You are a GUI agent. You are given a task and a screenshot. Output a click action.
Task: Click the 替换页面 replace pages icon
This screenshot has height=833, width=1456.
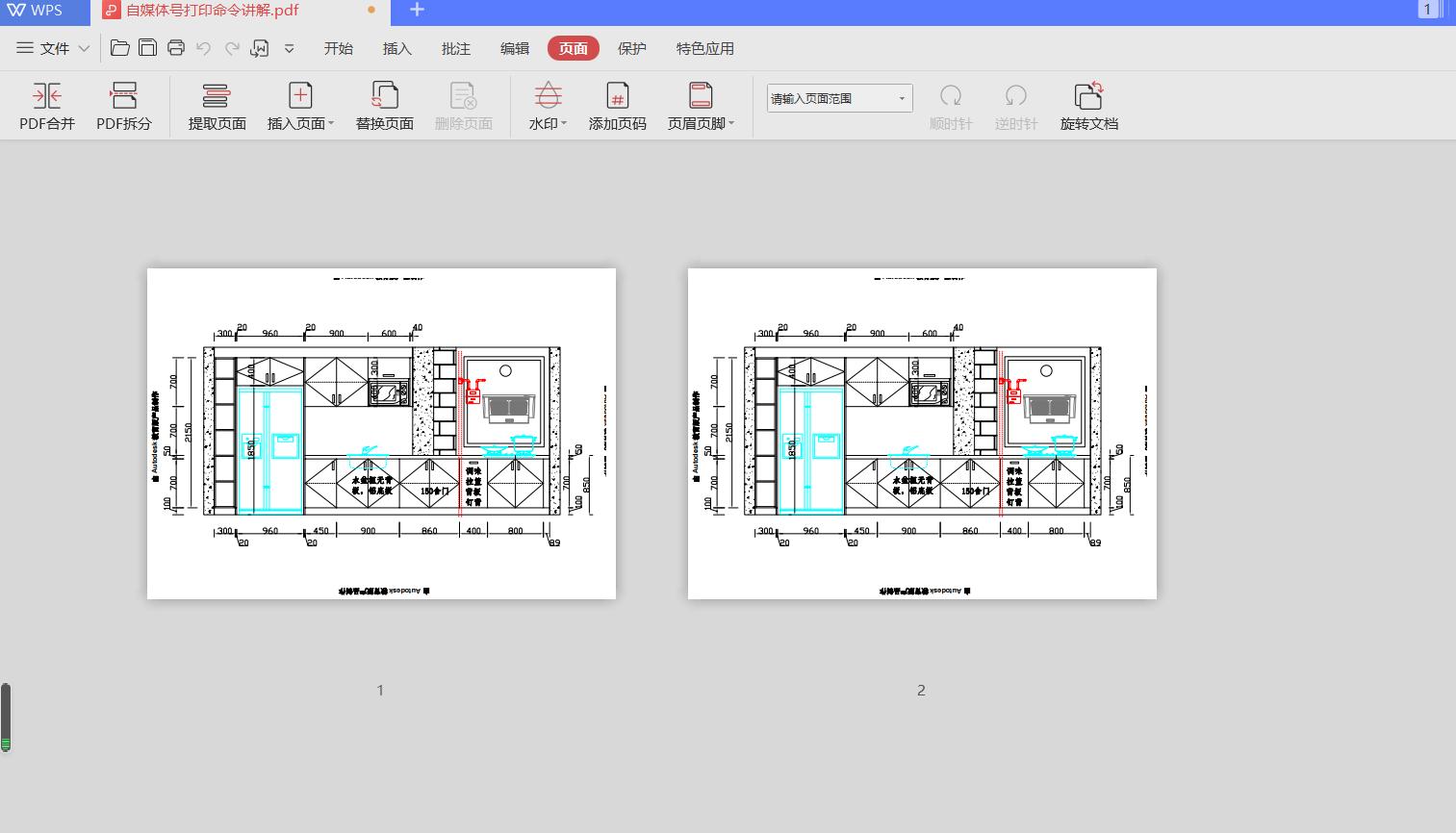[x=384, y=96]
